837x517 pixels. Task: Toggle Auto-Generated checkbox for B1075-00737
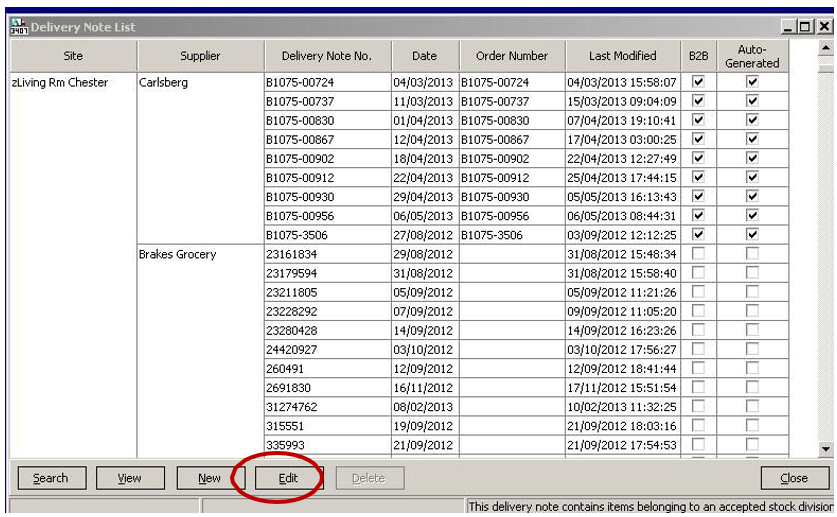752,101
